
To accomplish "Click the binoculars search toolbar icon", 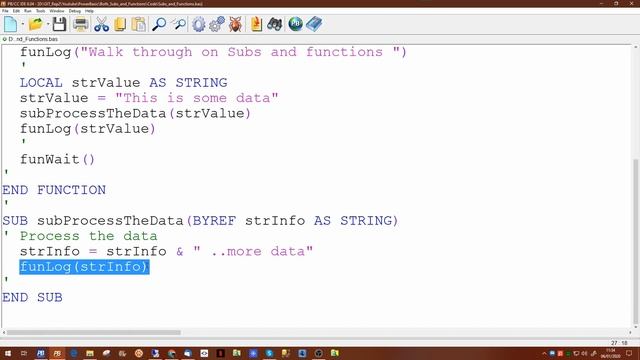I will (275, 24).
